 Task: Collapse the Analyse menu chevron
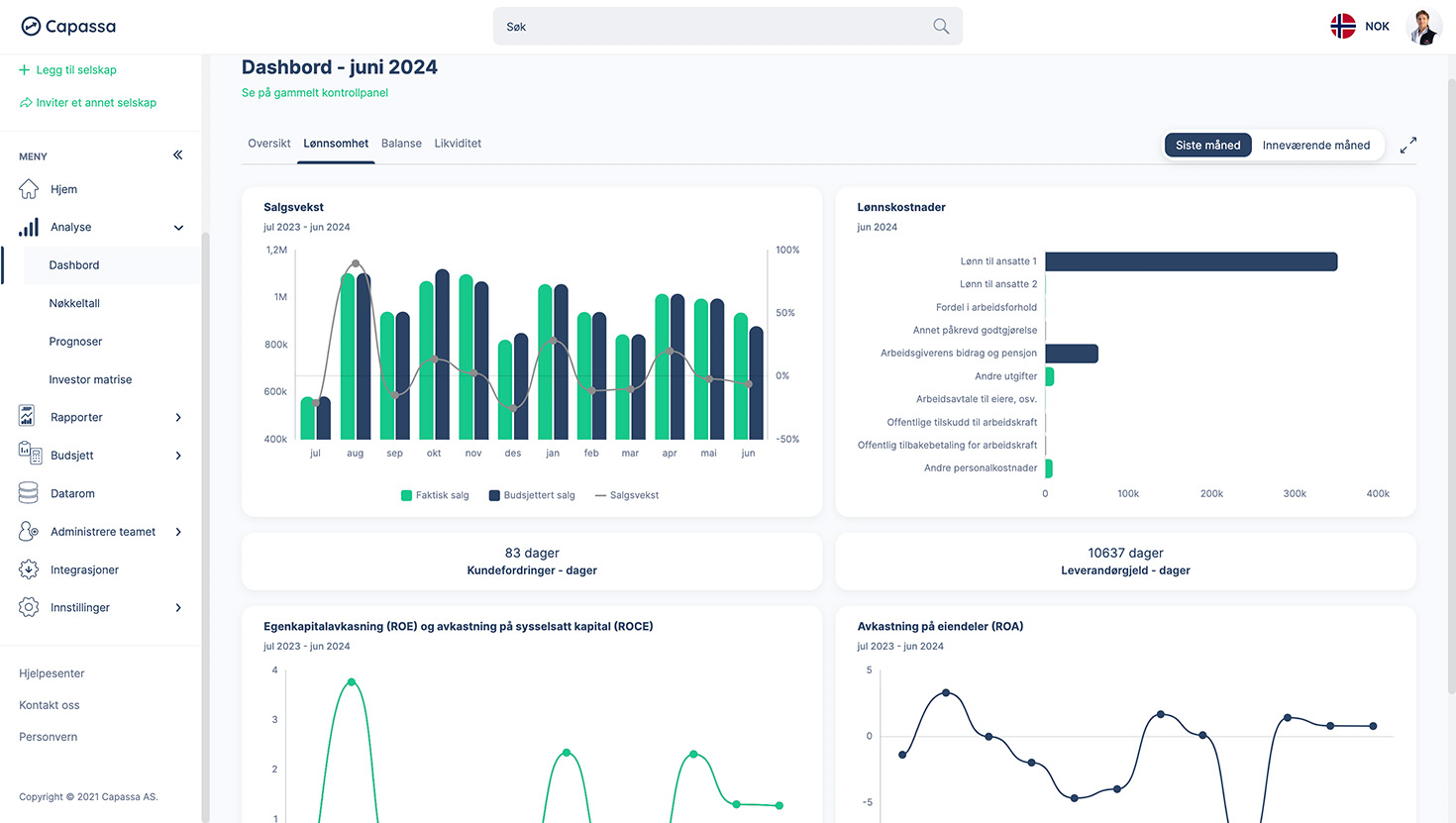[178, 228]
